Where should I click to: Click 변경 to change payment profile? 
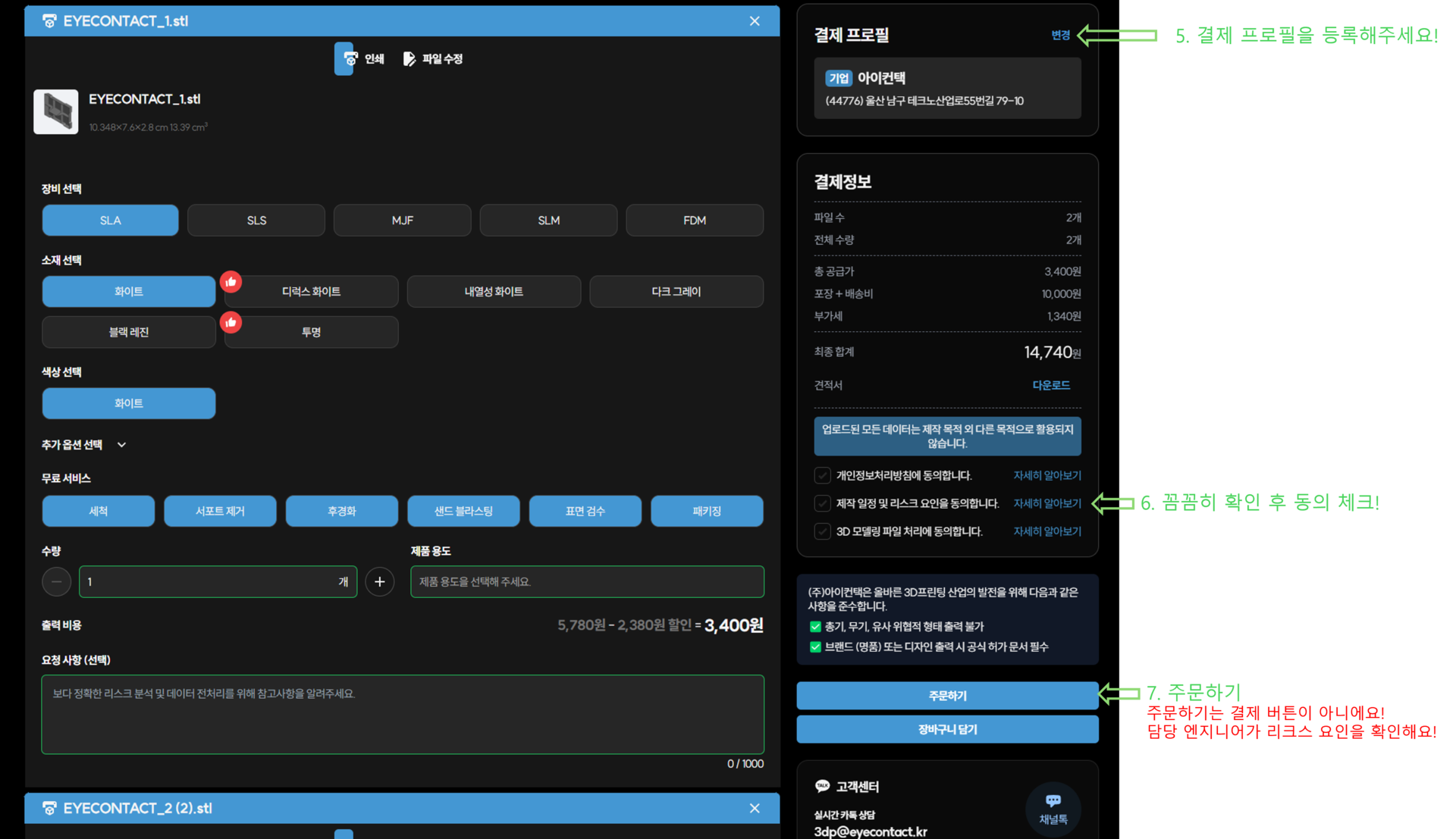pos(1061,35)
